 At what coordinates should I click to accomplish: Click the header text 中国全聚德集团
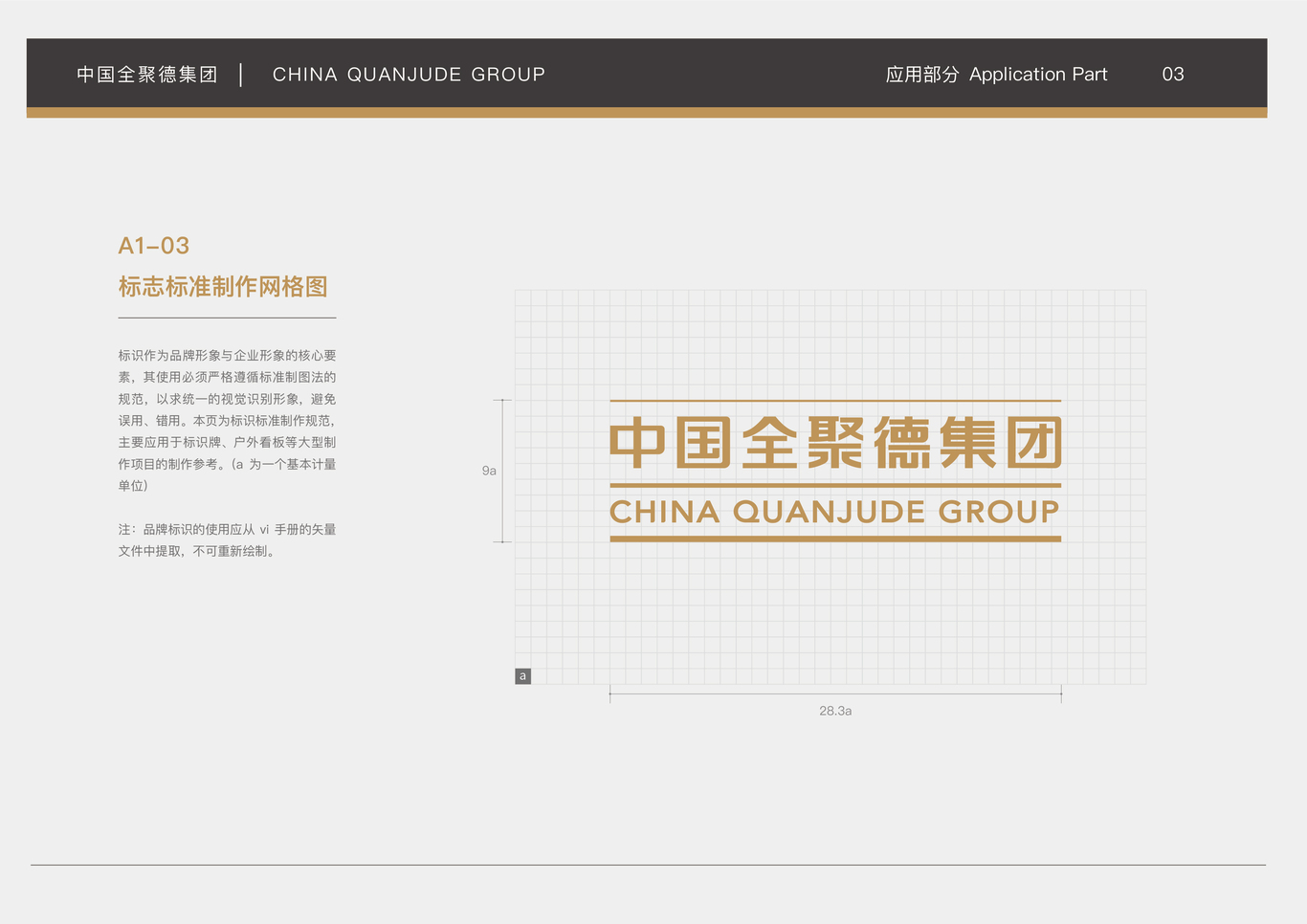pos(147,75)
